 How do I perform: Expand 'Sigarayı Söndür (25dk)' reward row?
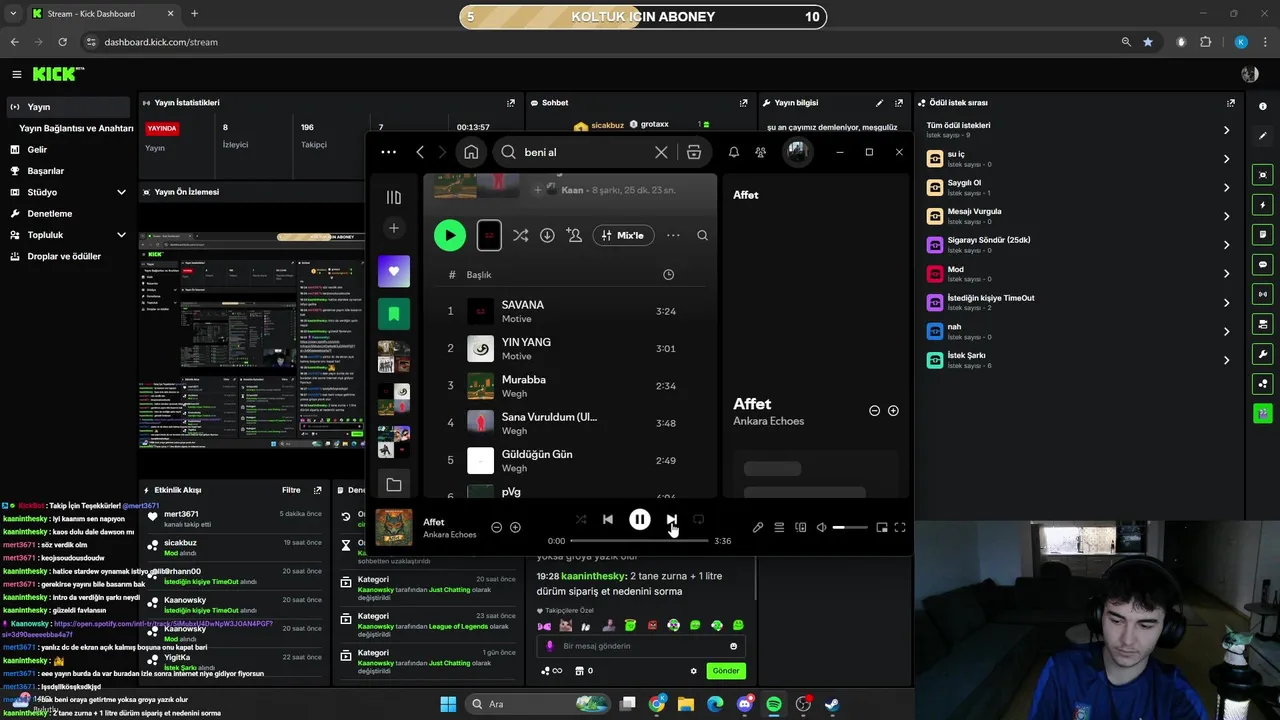click(1226, 245)
